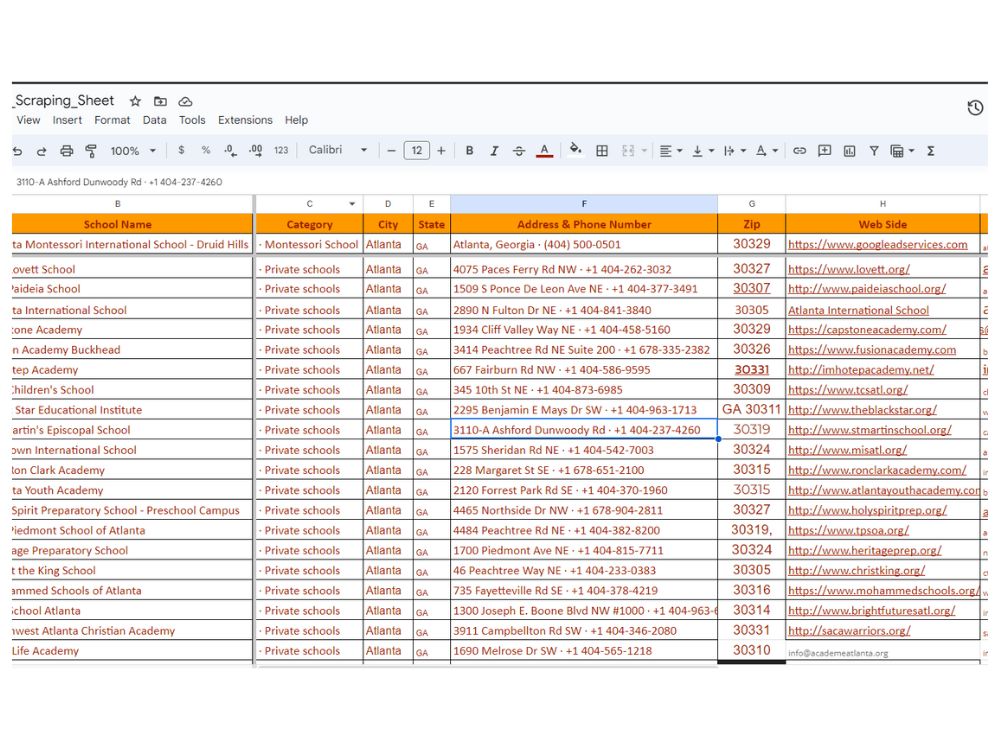Screen dimensions: 1000x750
Task: Open Atlanta International School link
Action: coord(858,311)
